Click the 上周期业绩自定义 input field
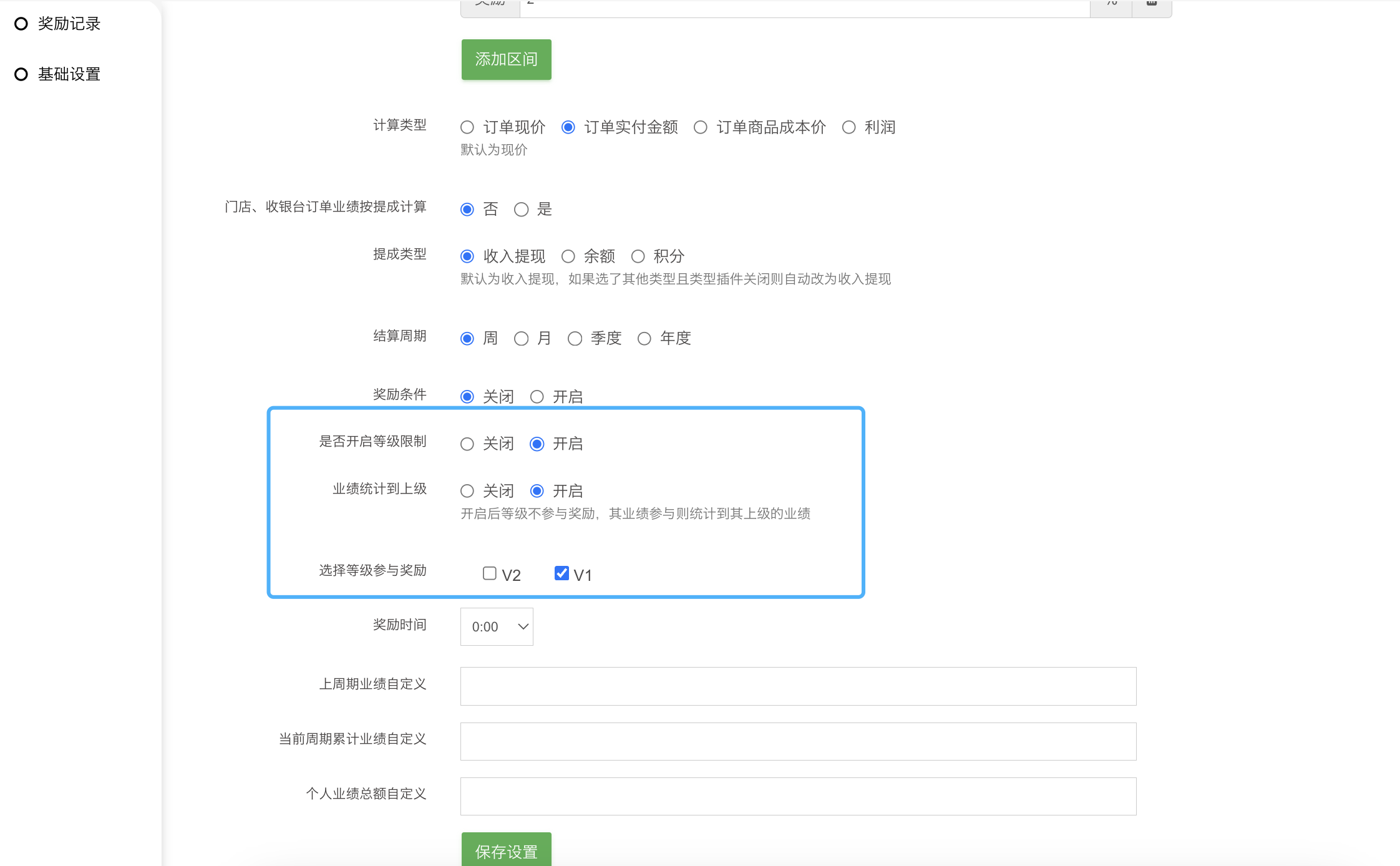Screen dimensions: 1400x866 pos(798,686)
